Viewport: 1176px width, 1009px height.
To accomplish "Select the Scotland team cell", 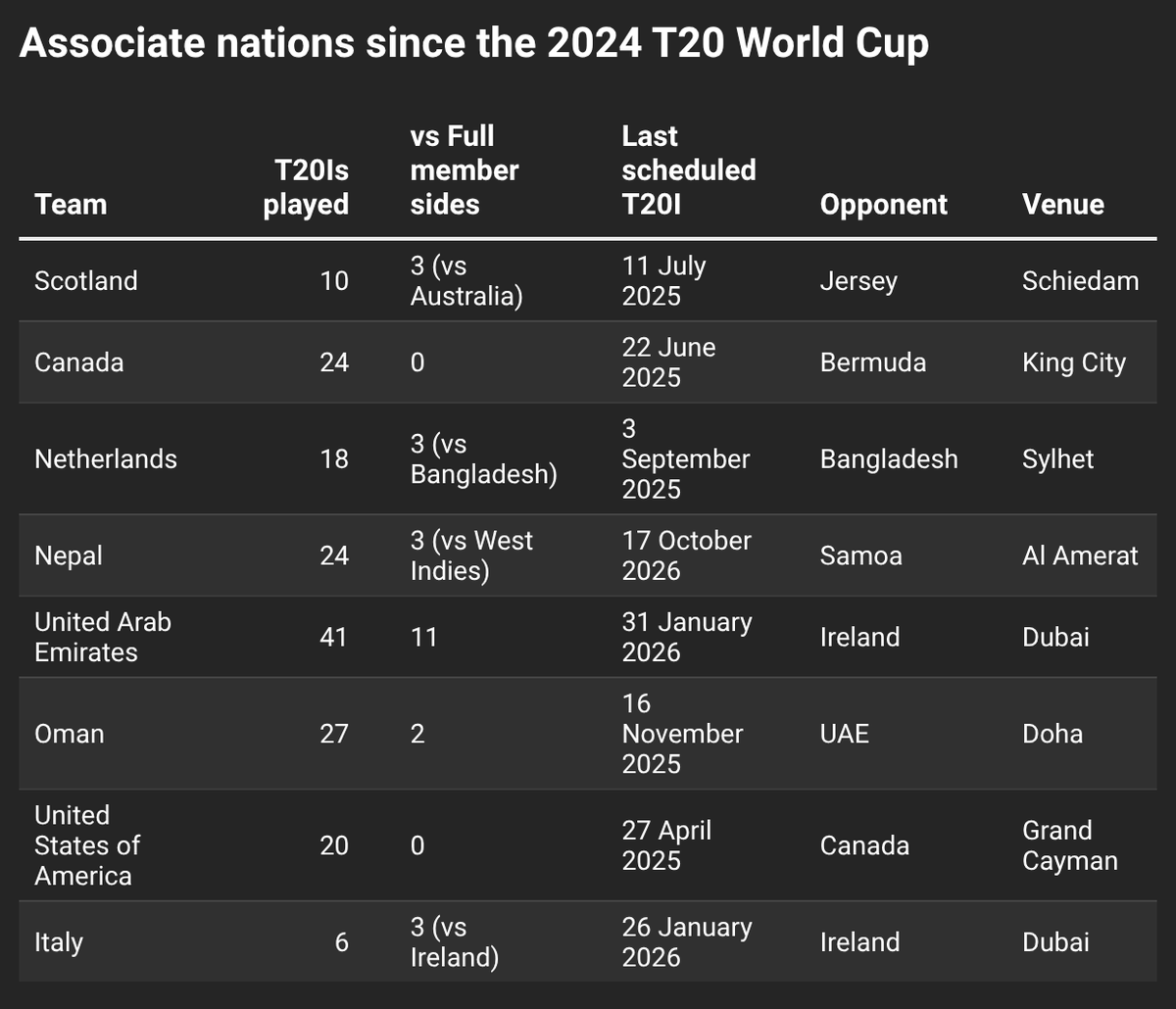I will click(x=85, y=281).
